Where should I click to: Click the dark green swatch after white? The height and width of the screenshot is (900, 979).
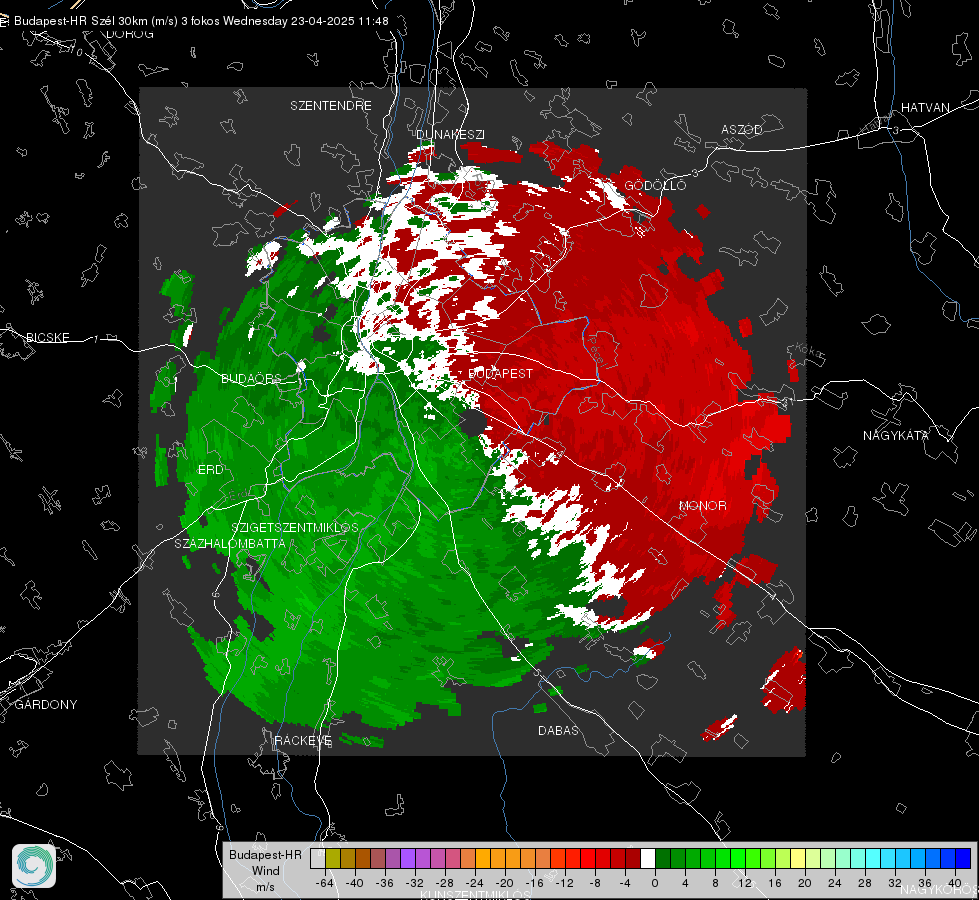click(663, 859)
